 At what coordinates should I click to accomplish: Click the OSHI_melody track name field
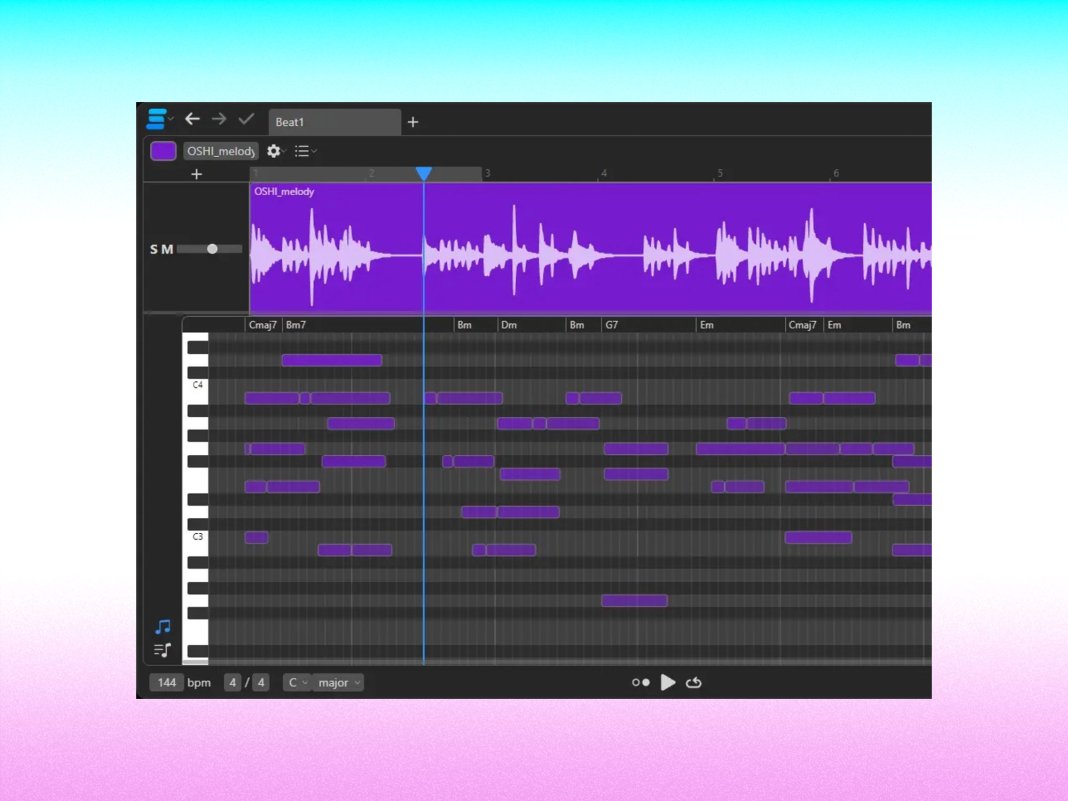click(x=221, y=151)
